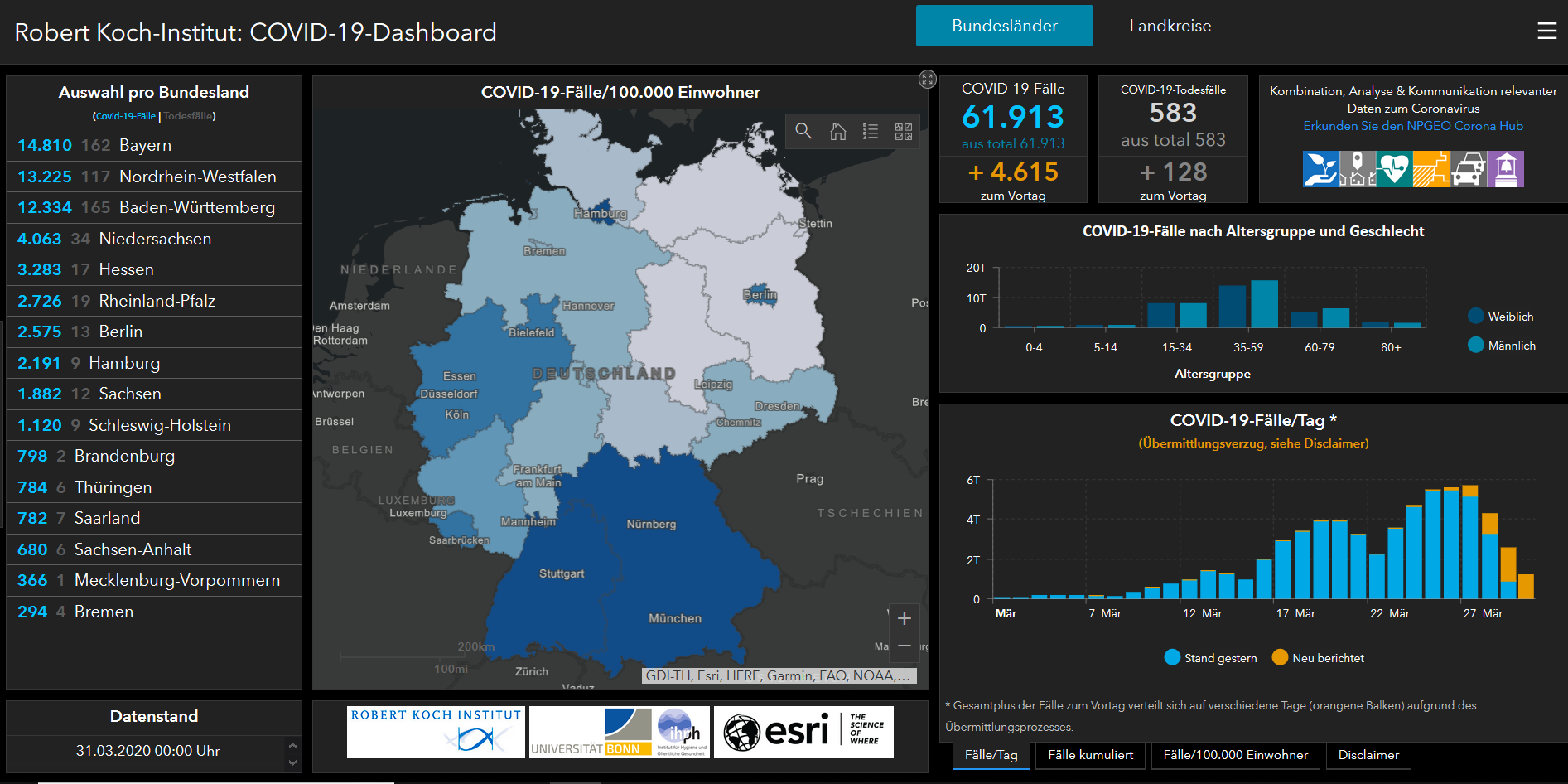
Task: Open the basemap gallery icon
Action: (904, 131)
